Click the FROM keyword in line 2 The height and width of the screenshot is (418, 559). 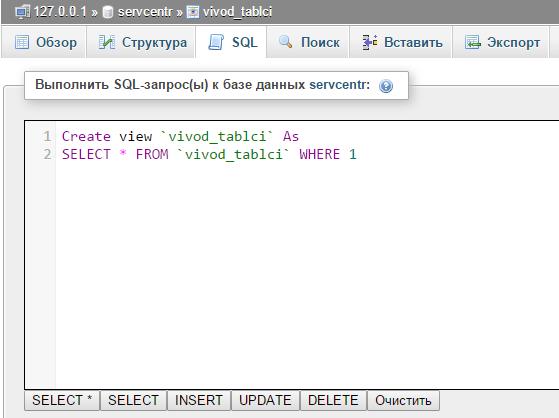point(152,154)
